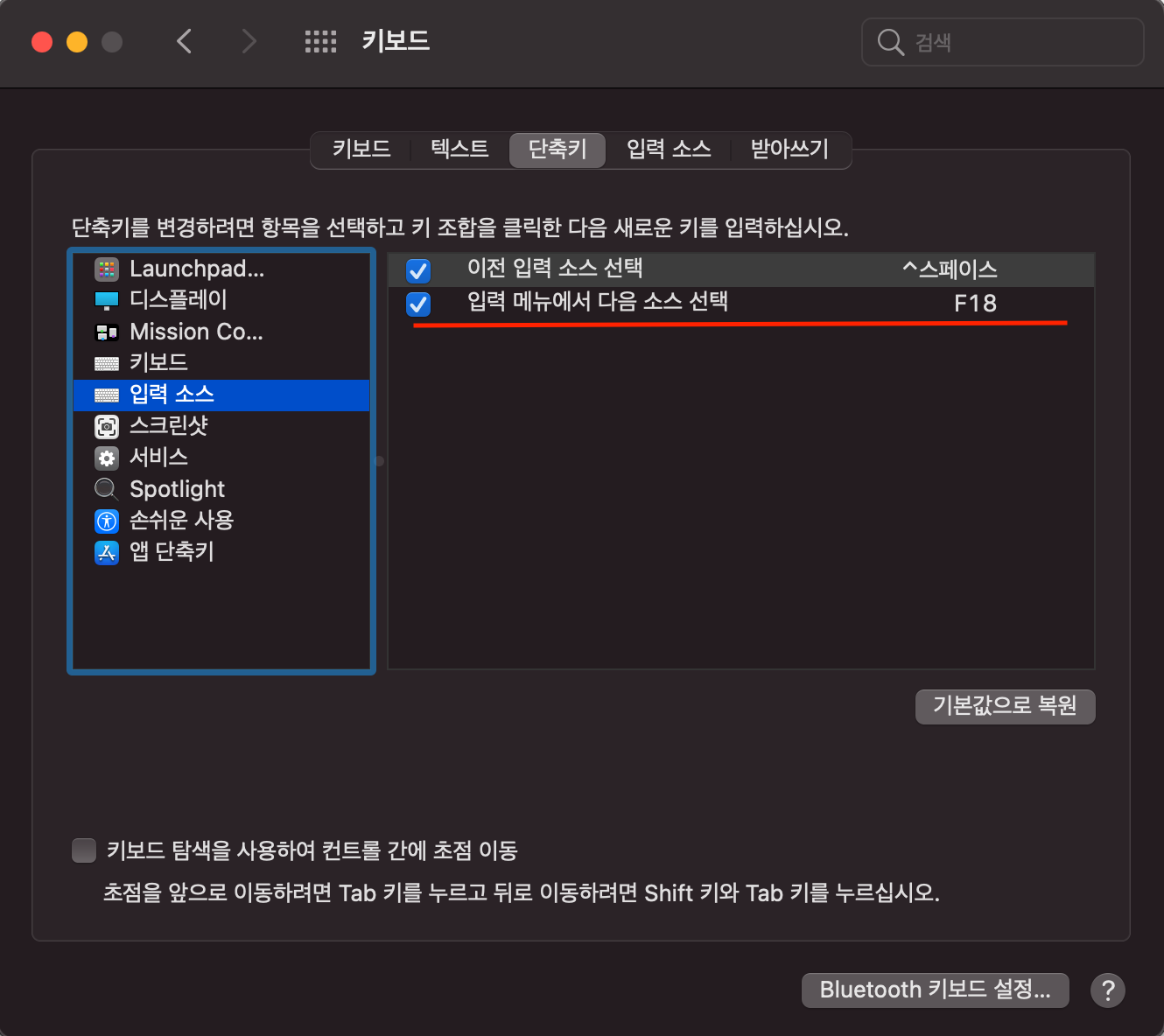This screenshot has height=1036, width=1164.
Task: Select the 스크린샷 text label
Action: pyautogui.click(x=169, y=426)
